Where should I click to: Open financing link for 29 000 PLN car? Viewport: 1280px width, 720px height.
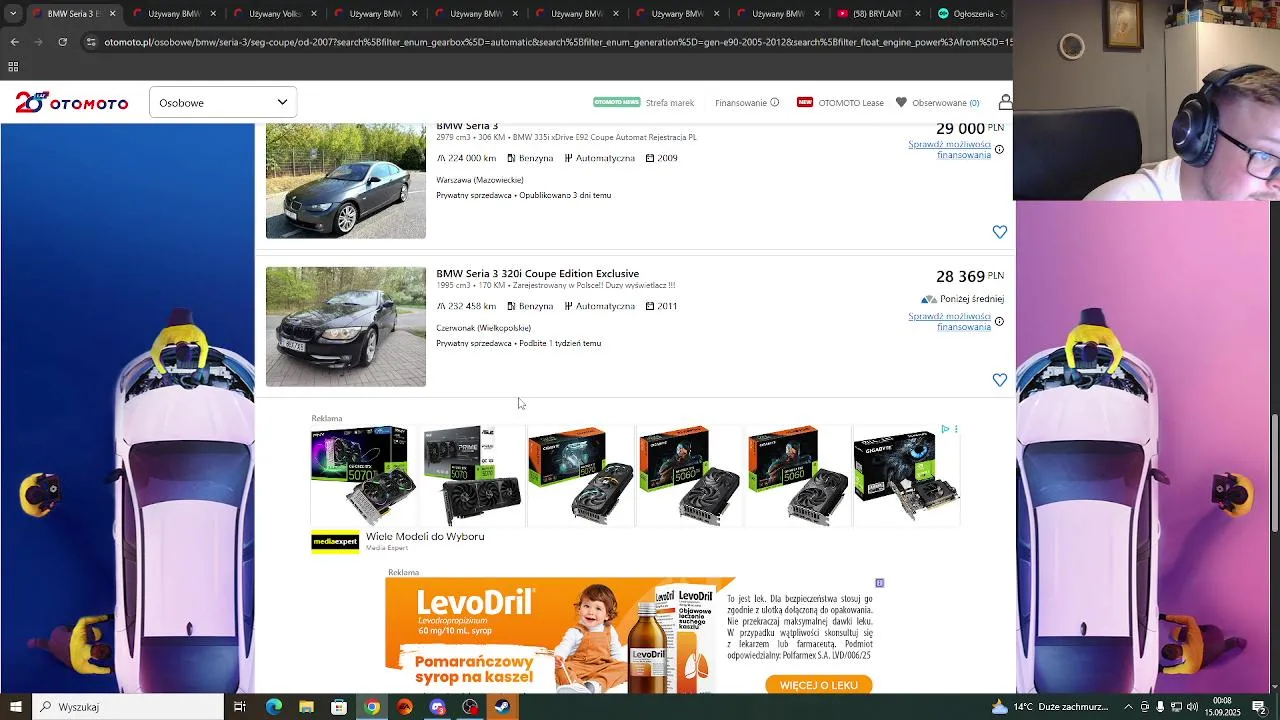(x=949, y=150)
